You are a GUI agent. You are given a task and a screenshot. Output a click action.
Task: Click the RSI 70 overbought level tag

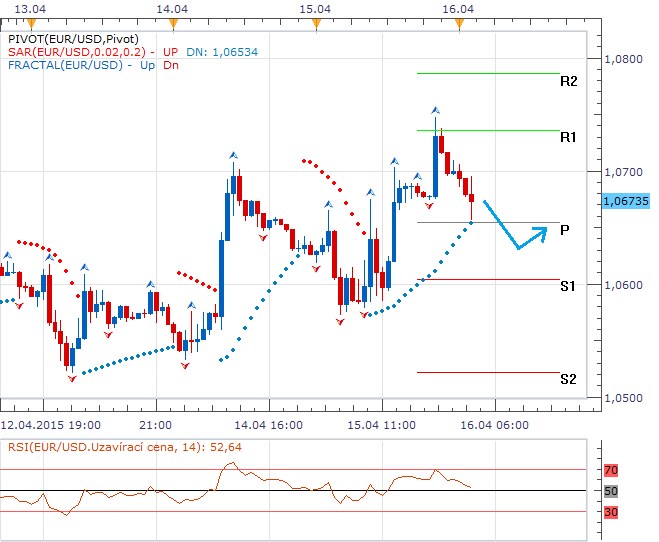coord(610,469)
